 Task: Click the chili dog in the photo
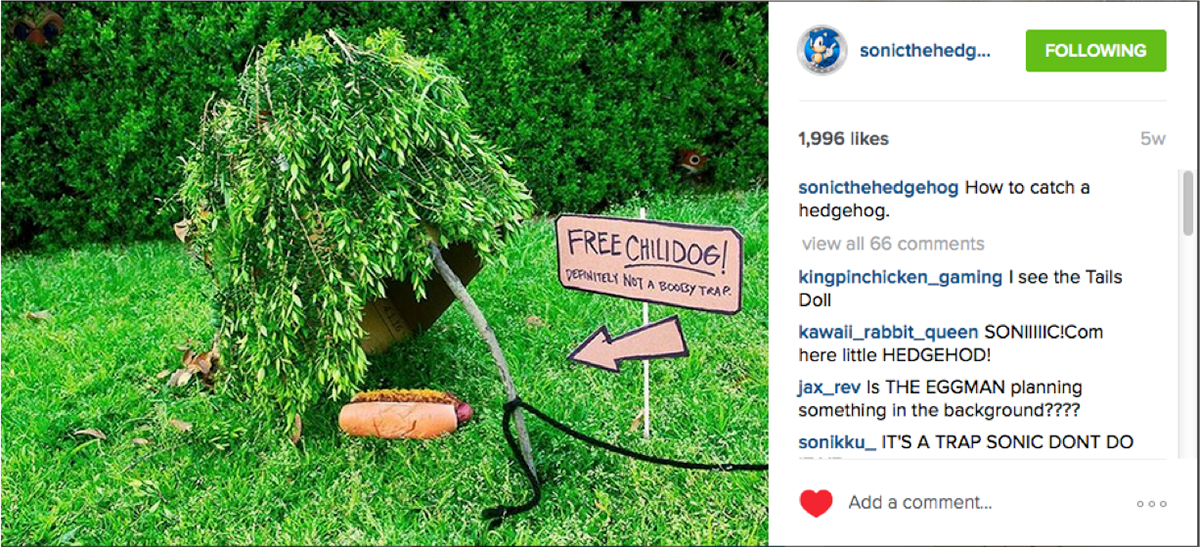404,414
